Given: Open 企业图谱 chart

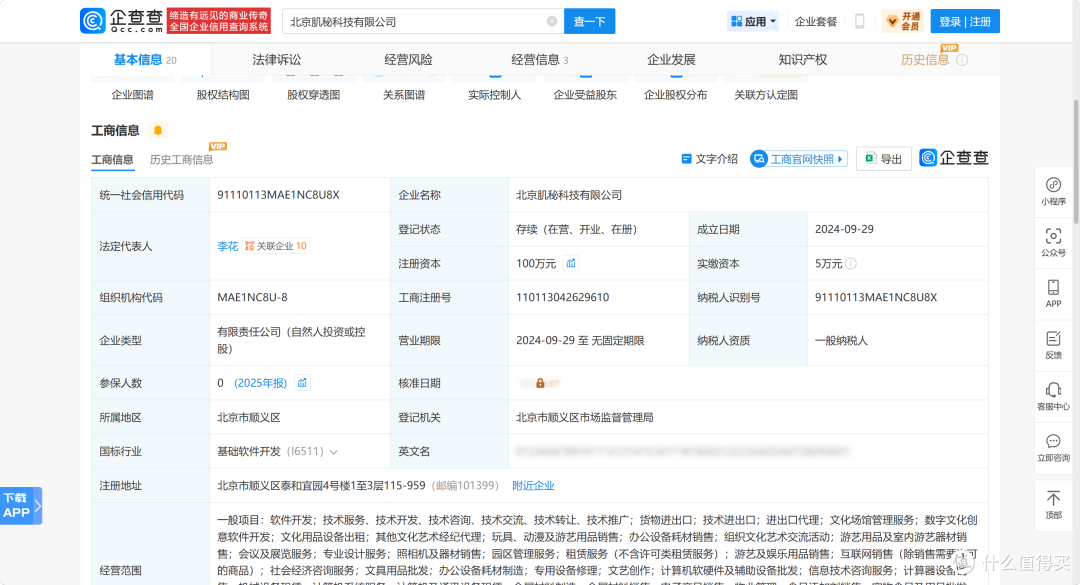Looking at the screenshot, I should (133, 94).
